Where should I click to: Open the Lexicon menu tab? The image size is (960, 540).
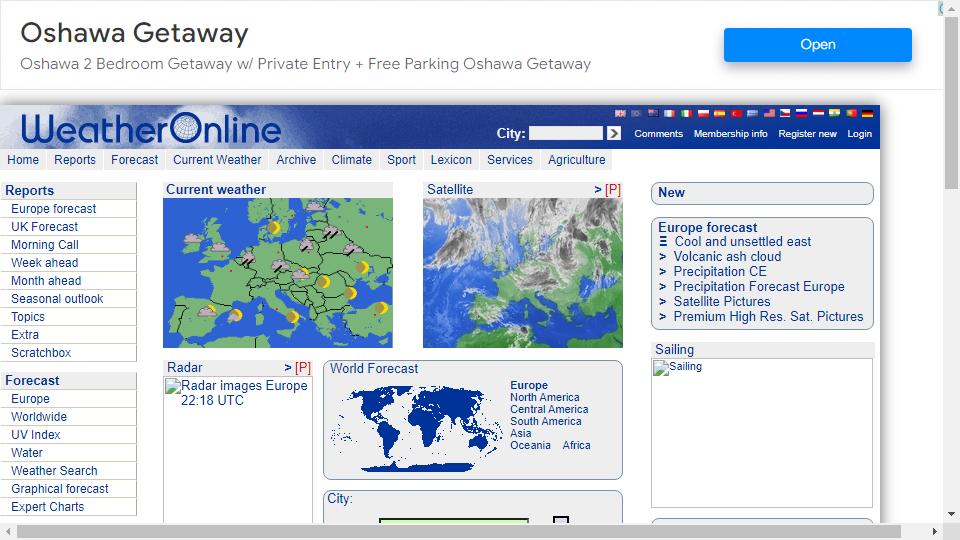click(451, 160)
